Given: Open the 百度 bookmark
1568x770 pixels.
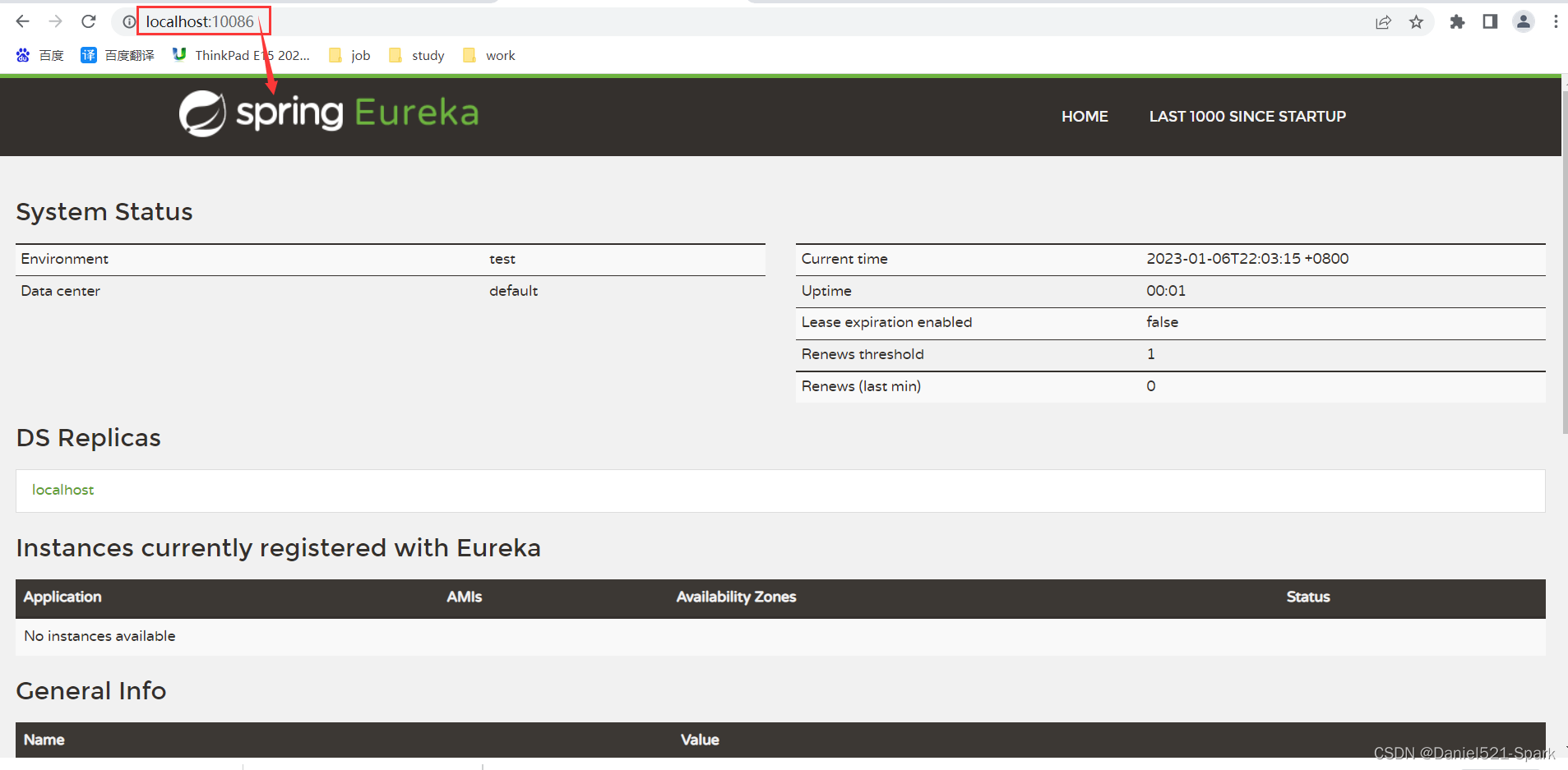Looking at the screenshot, I should [39, 55].
